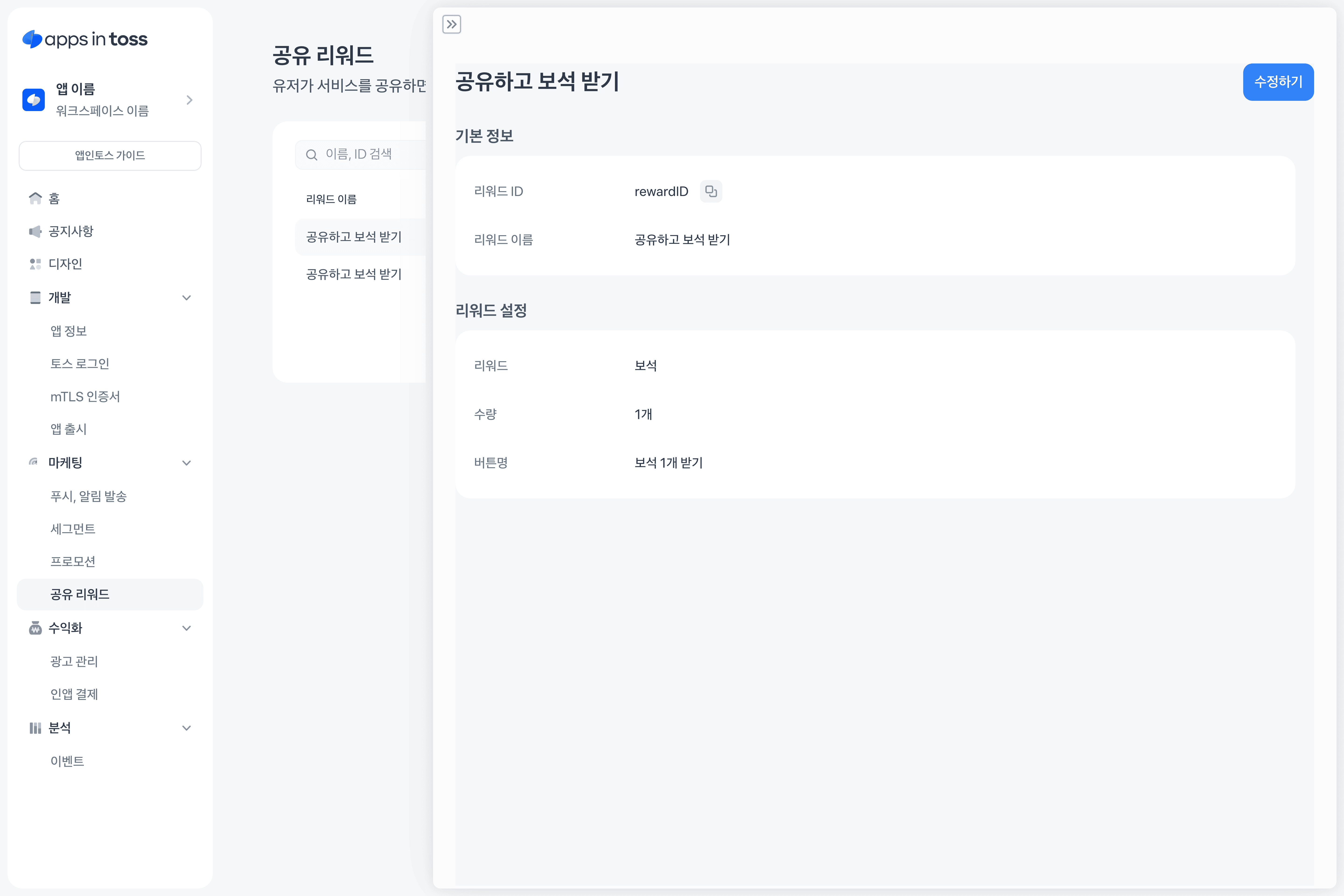Open 디자인 menu item
The image size is (1344, 896).
coord(110,264)
